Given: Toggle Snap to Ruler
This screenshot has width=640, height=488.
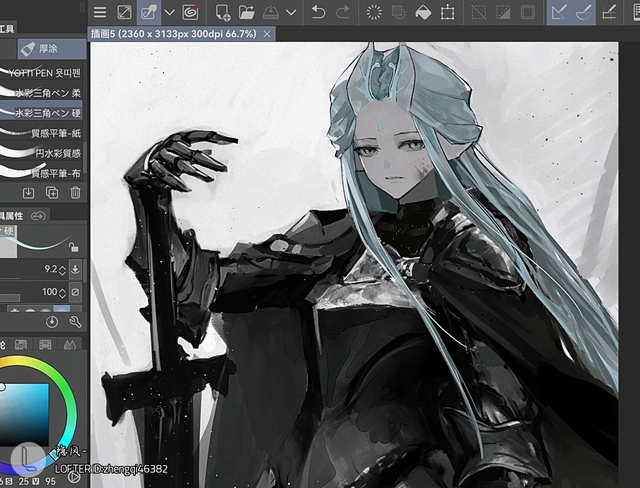Looking at the screenshot, I should pos(559,13).
